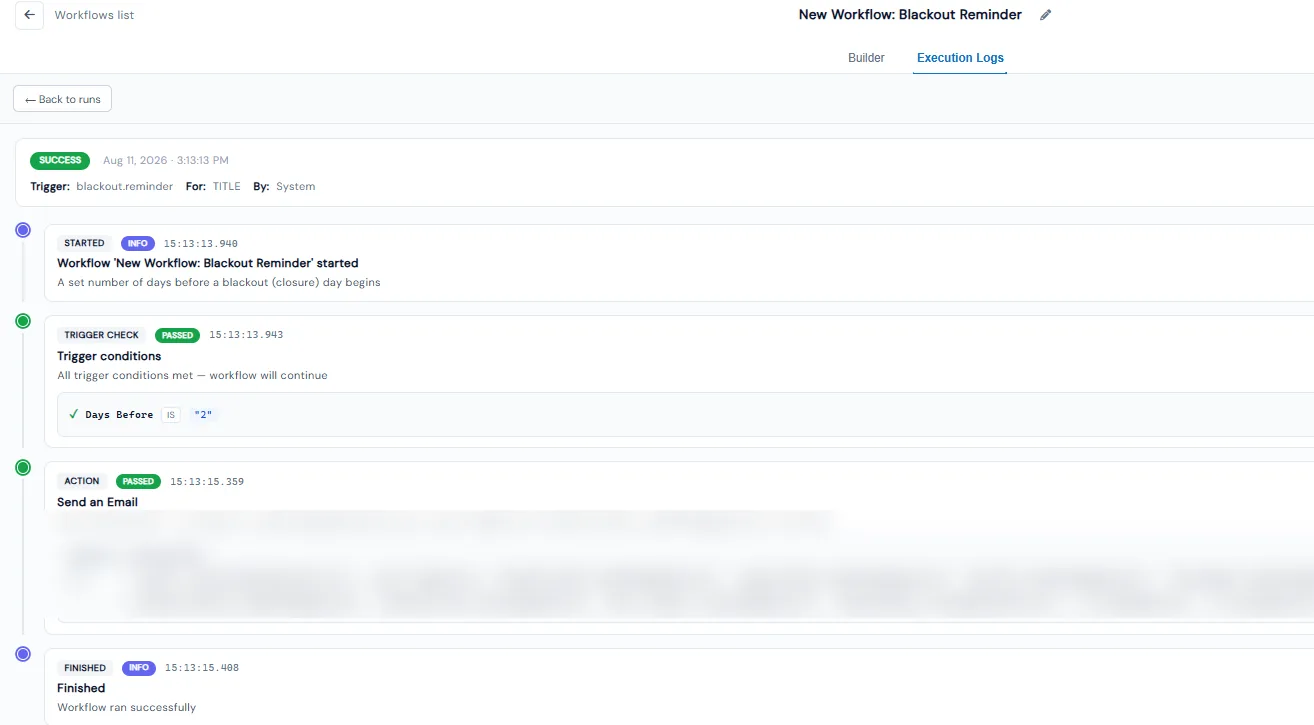Image resolution: width=1314 pixels, height=725 pixels.
Task: Click the timestamp 15:13:13.943
Action: pos(246,335)
